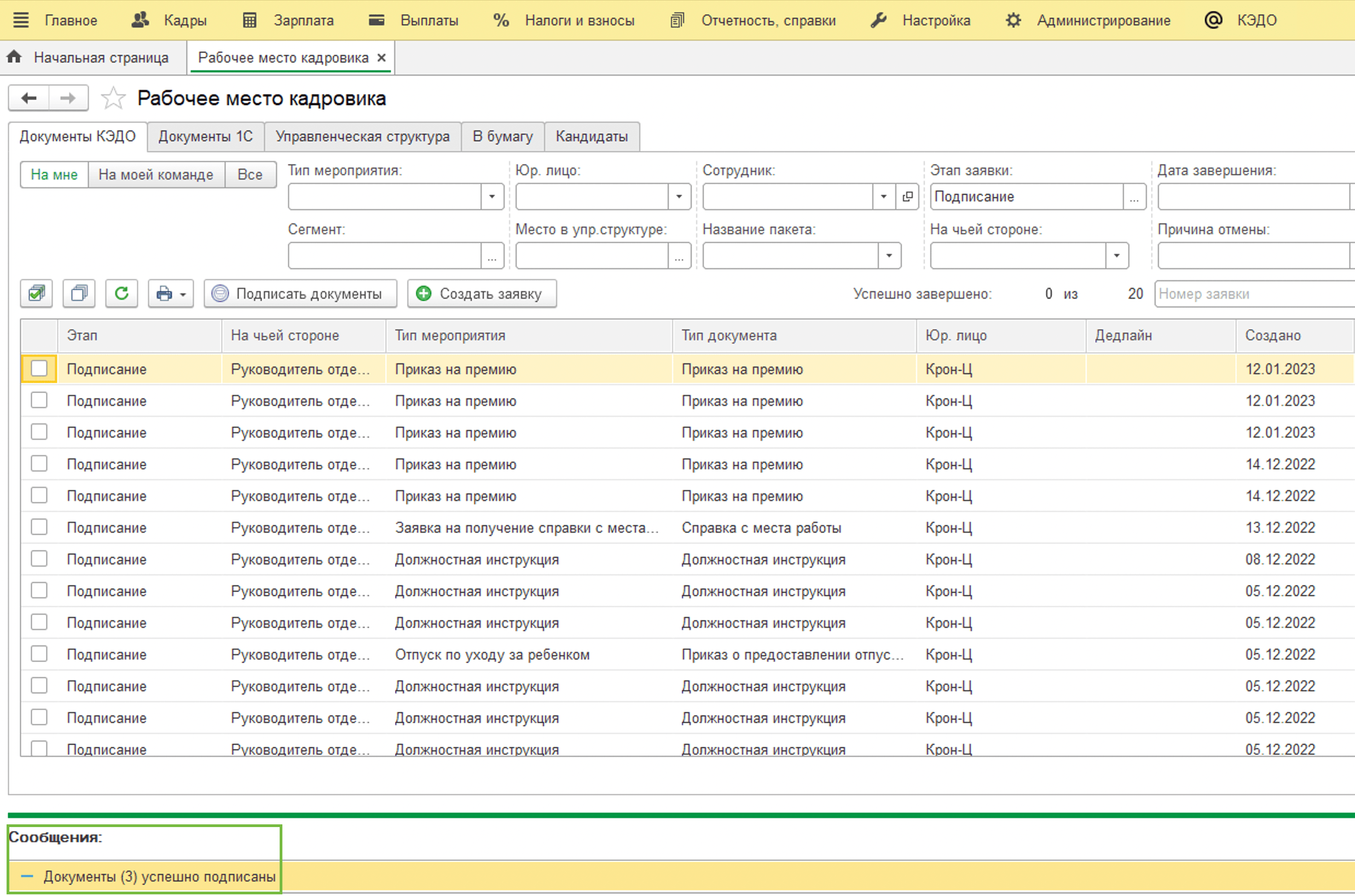Image resolution: width=1355 pixels, height=896 pixels.
Task: Add page to favorites with star icon
Action: coord(113,98)
